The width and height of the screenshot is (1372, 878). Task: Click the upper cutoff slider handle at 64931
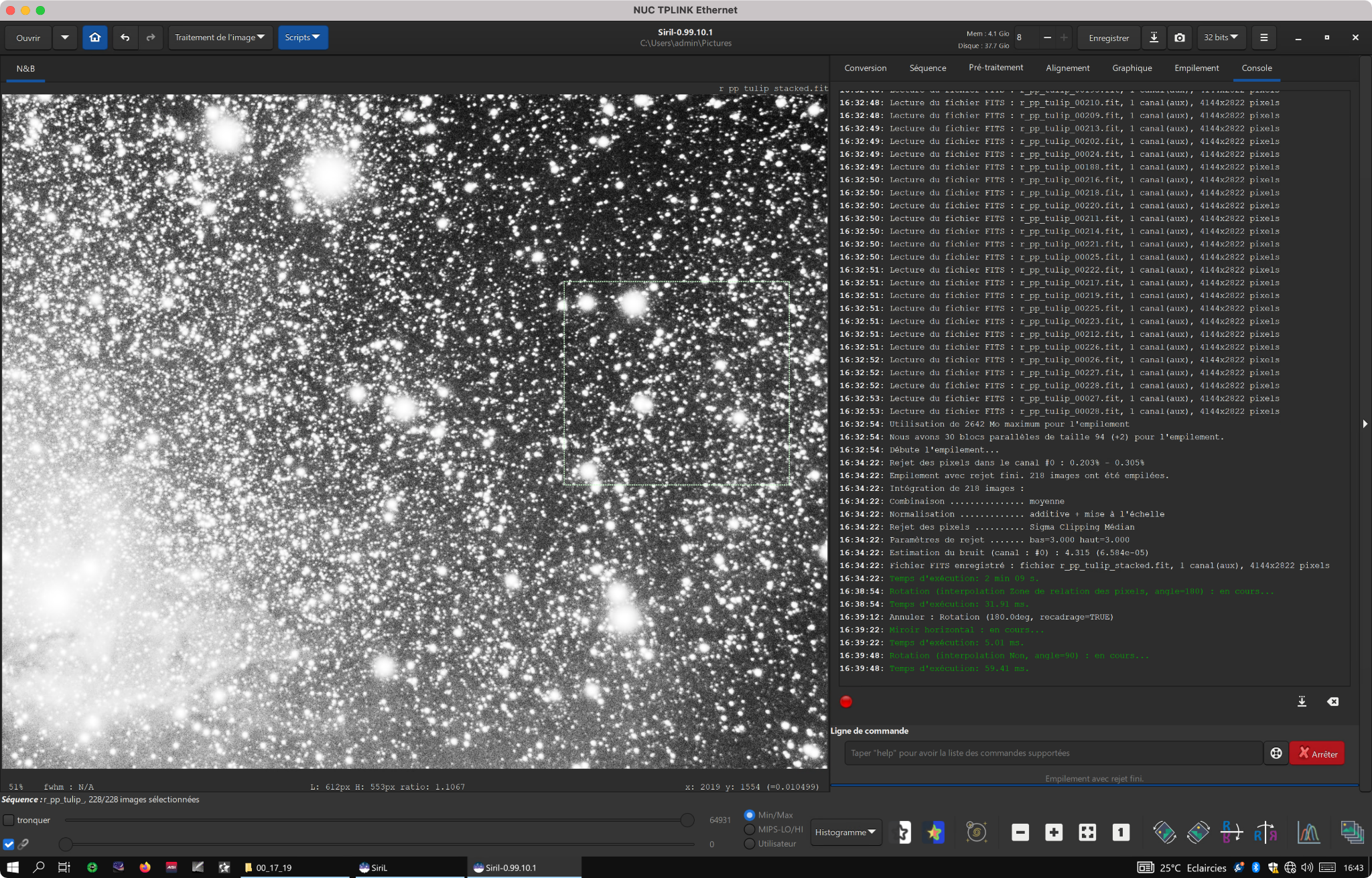click(687, 820)
